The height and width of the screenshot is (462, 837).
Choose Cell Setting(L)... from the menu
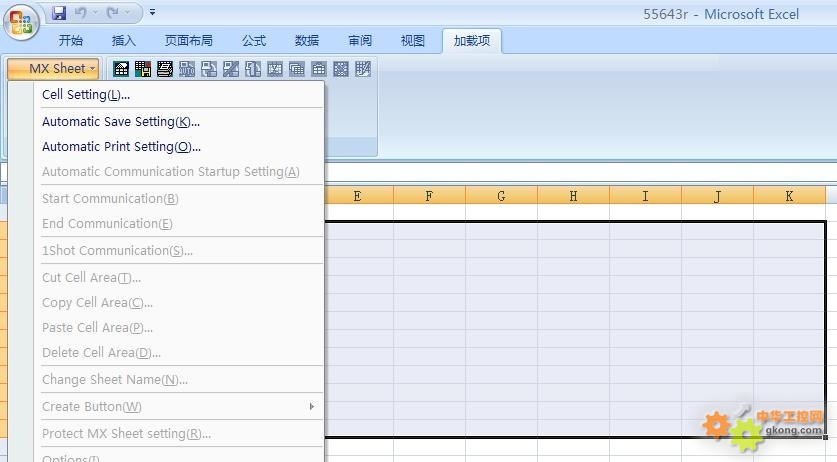coord(181,95)
